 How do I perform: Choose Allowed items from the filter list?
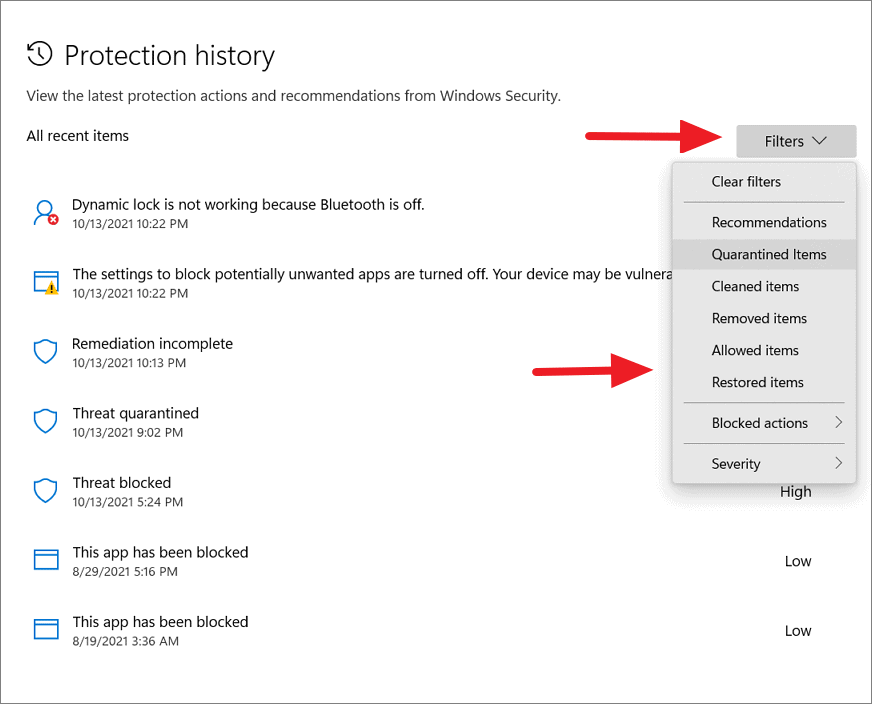(755, 350)
